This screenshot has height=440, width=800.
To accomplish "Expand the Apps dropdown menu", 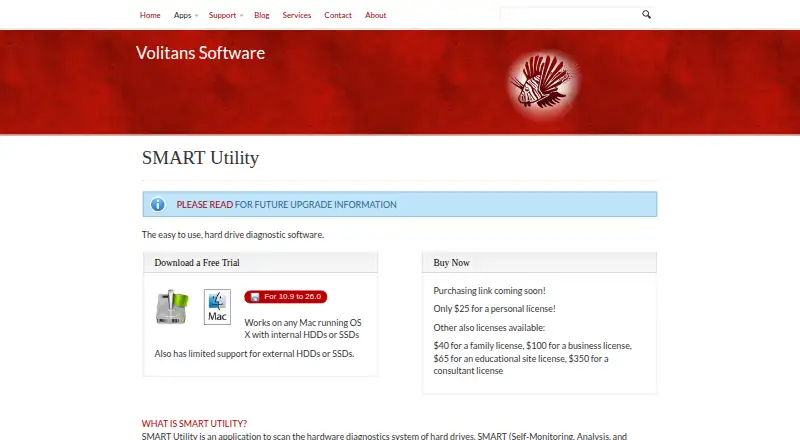I will click(x=186, y=15).
